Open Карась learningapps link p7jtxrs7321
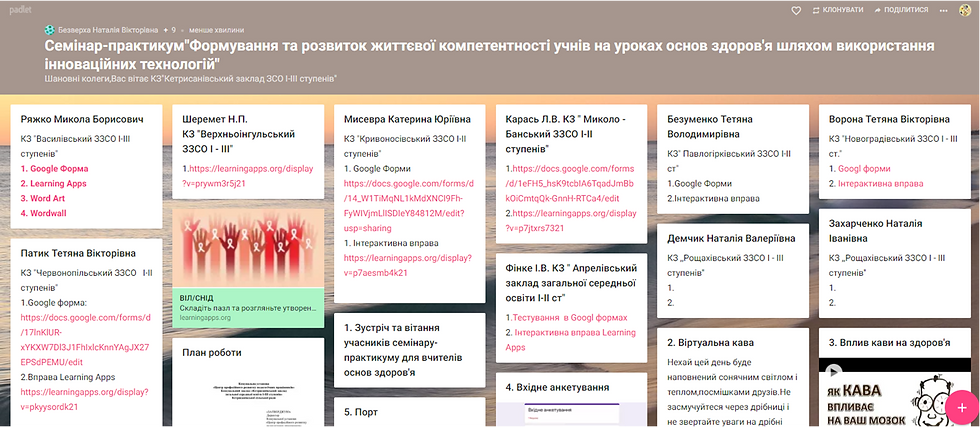Viewport: 980px width, 427px height. (x=571, y=221)
